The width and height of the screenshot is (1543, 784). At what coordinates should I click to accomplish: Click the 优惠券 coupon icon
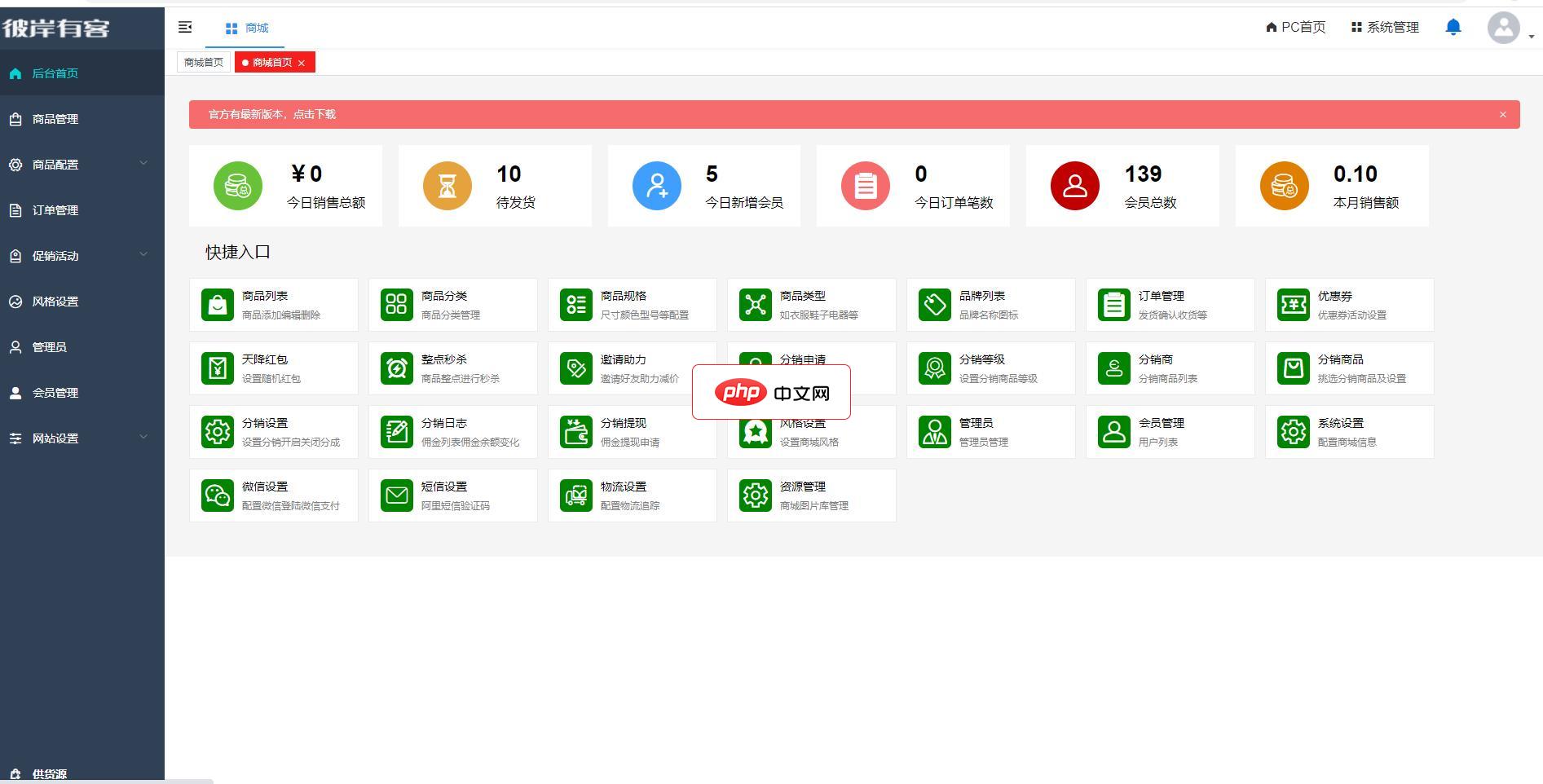[x=1293, y=305]
